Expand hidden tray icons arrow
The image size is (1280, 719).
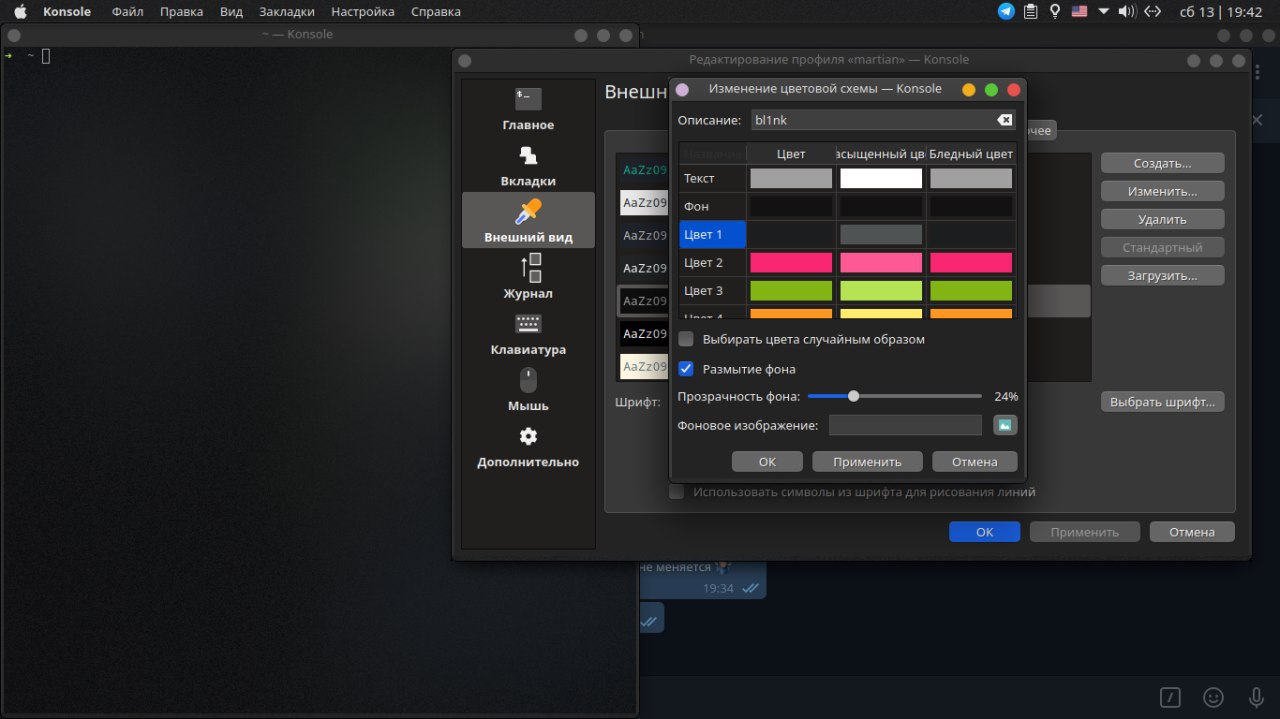pos(1104,12)
